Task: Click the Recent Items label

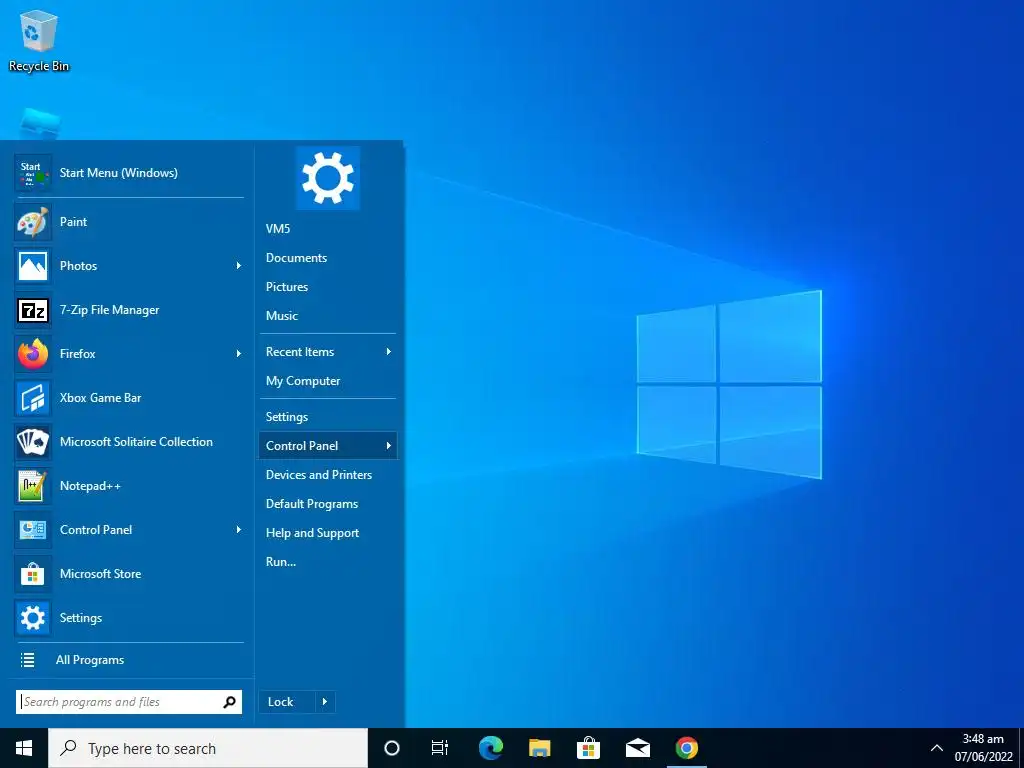Action: (300, 352)
